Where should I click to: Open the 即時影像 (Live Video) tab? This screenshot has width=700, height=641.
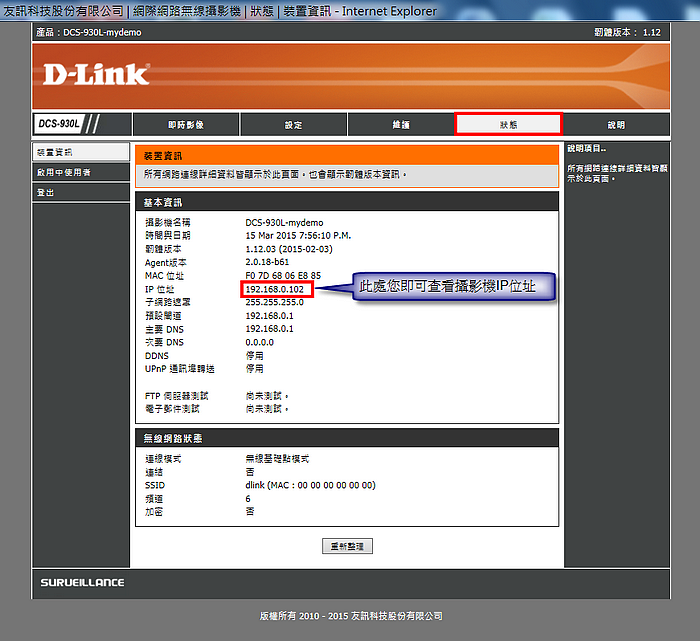186,125
